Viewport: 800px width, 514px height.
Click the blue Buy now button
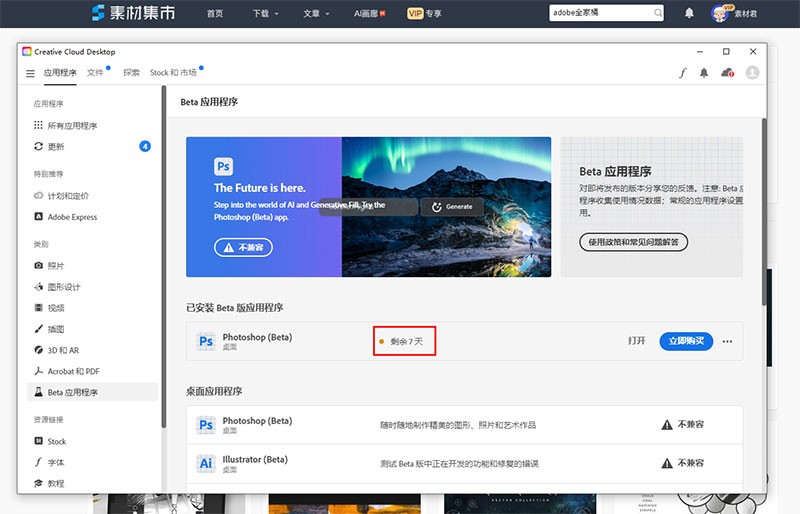coord(686,341)
